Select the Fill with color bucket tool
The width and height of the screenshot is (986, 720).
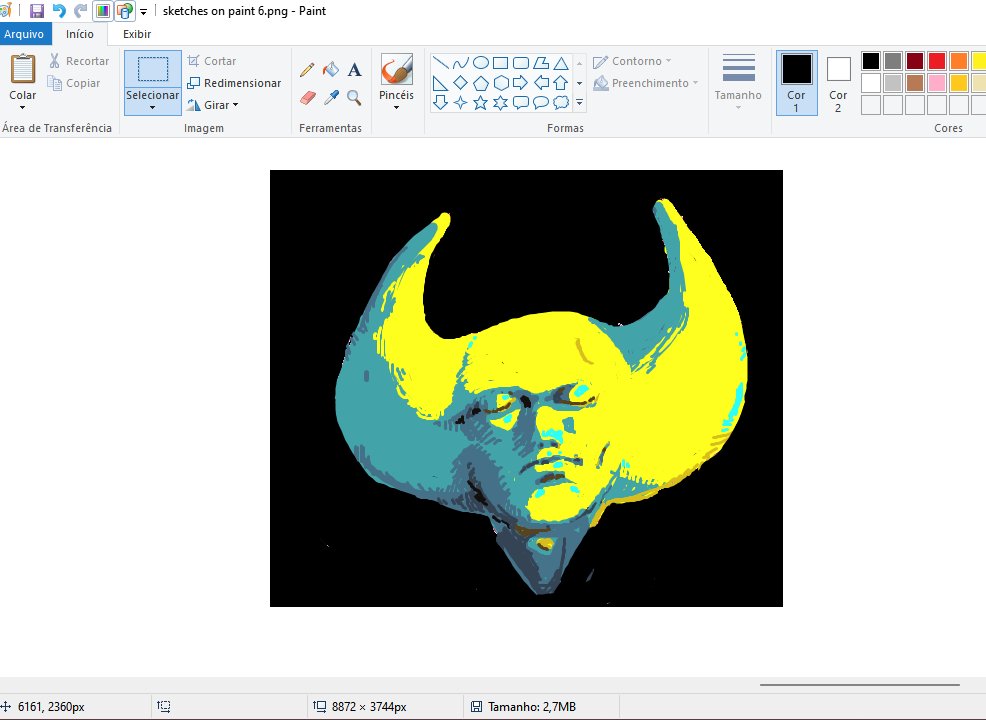click(x=331, y=69)
